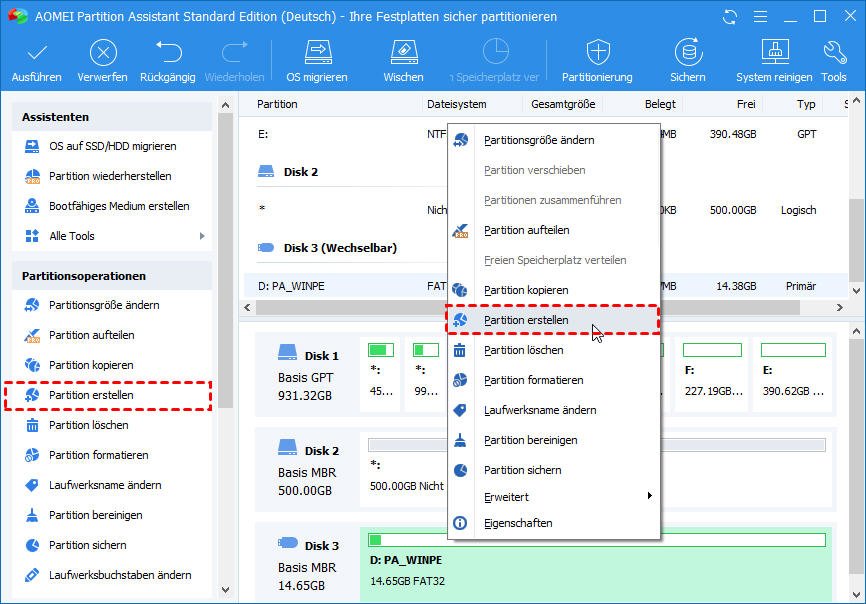Image resolution: width=866 pixels, height=604 pixels.
Task: Select D: PA_WINPE 14.65GB FAT32 block
Action: coord(596,564)
